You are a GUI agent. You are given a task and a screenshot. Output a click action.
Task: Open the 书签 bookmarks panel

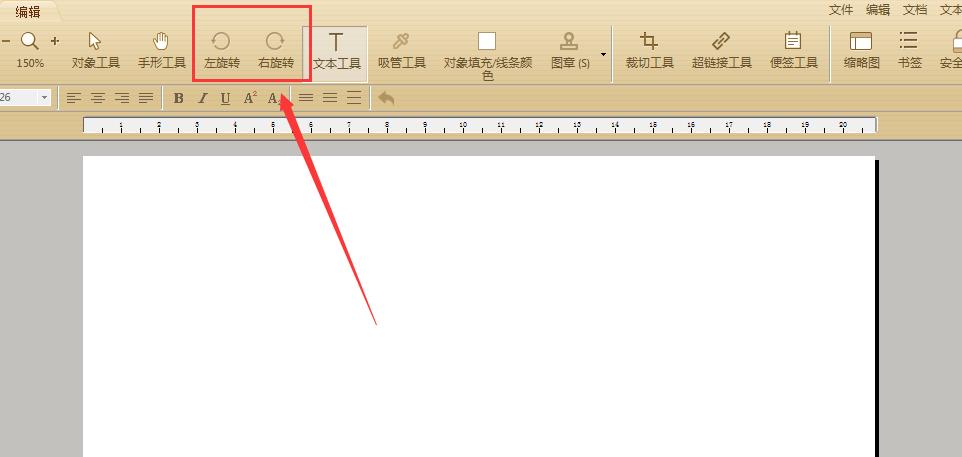tap(909, 50)
